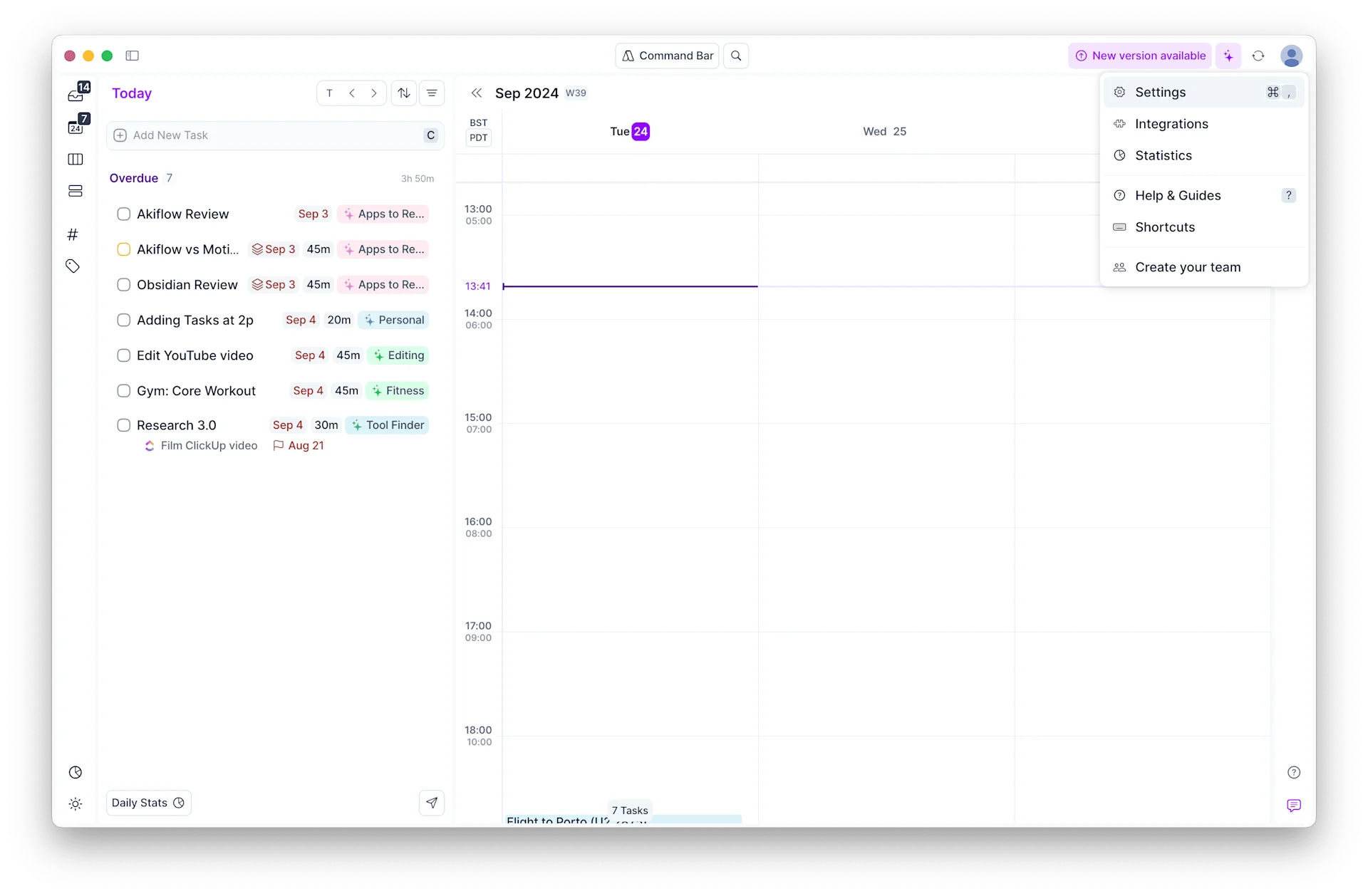Screen dimensions: 1368x896
Task: Check the Obsidian Review checkbox
Action: pyautogui.click(x=124, y=284)
